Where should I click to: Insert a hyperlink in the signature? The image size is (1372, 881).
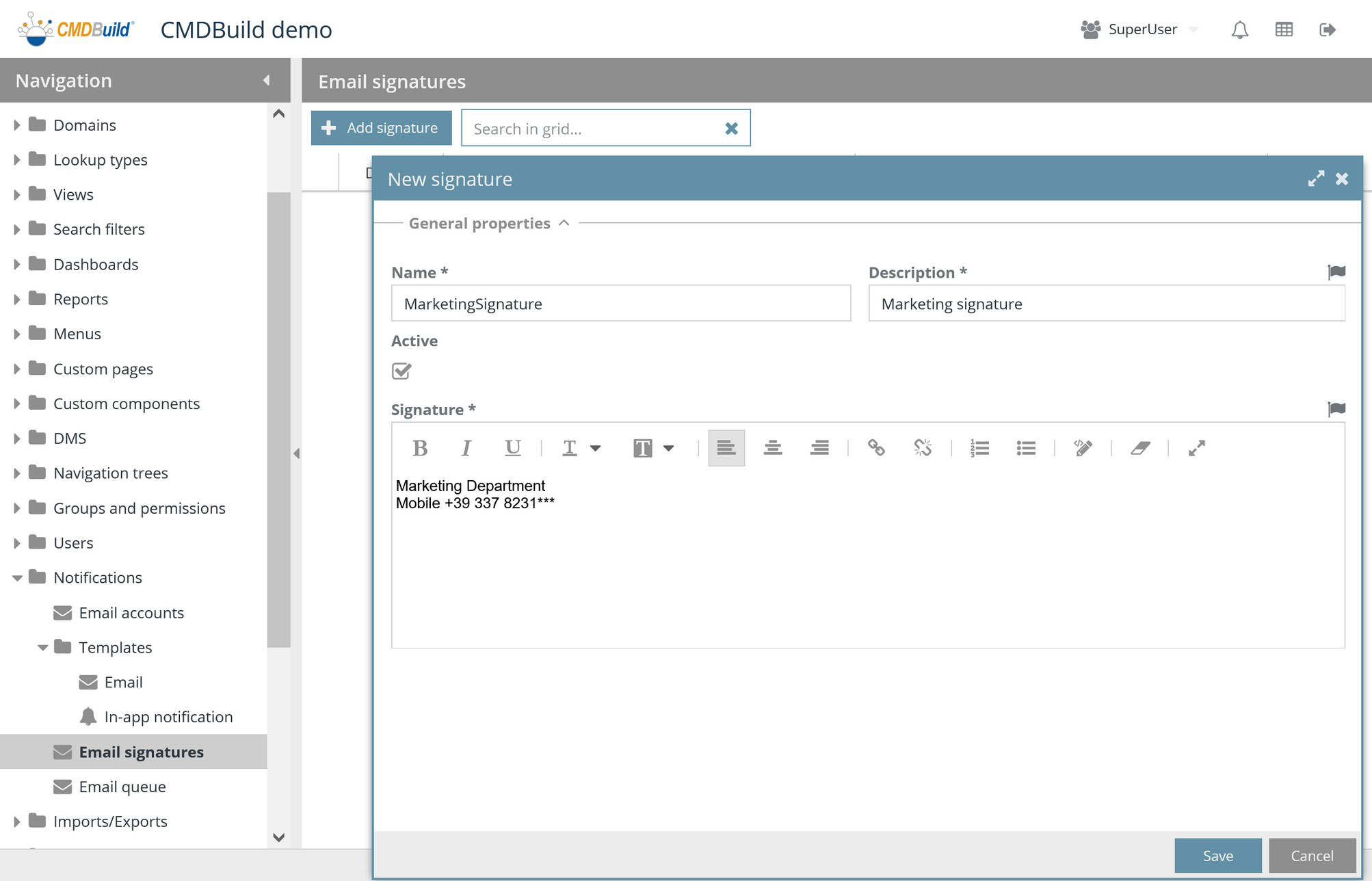point(876,448)
